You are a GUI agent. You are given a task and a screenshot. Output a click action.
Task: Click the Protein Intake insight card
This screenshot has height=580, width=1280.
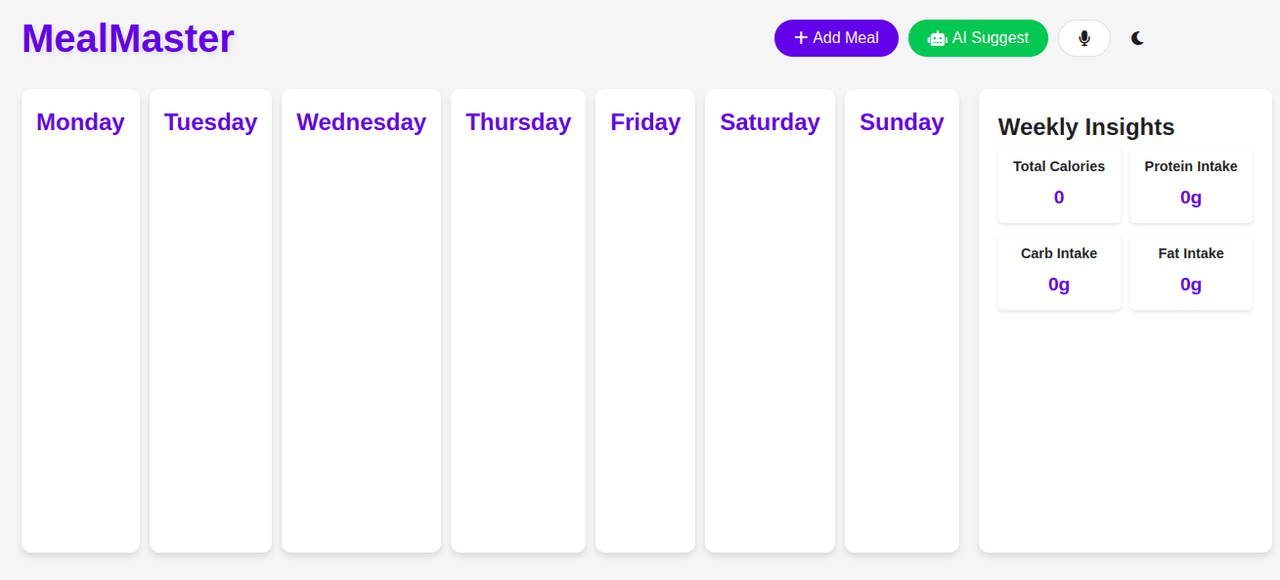coord(1191,184)
